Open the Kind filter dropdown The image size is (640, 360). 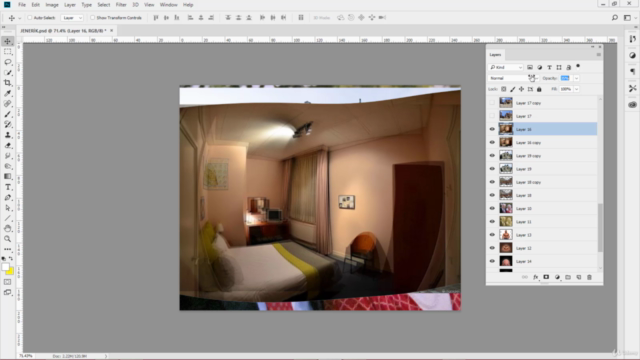[506, 67]
